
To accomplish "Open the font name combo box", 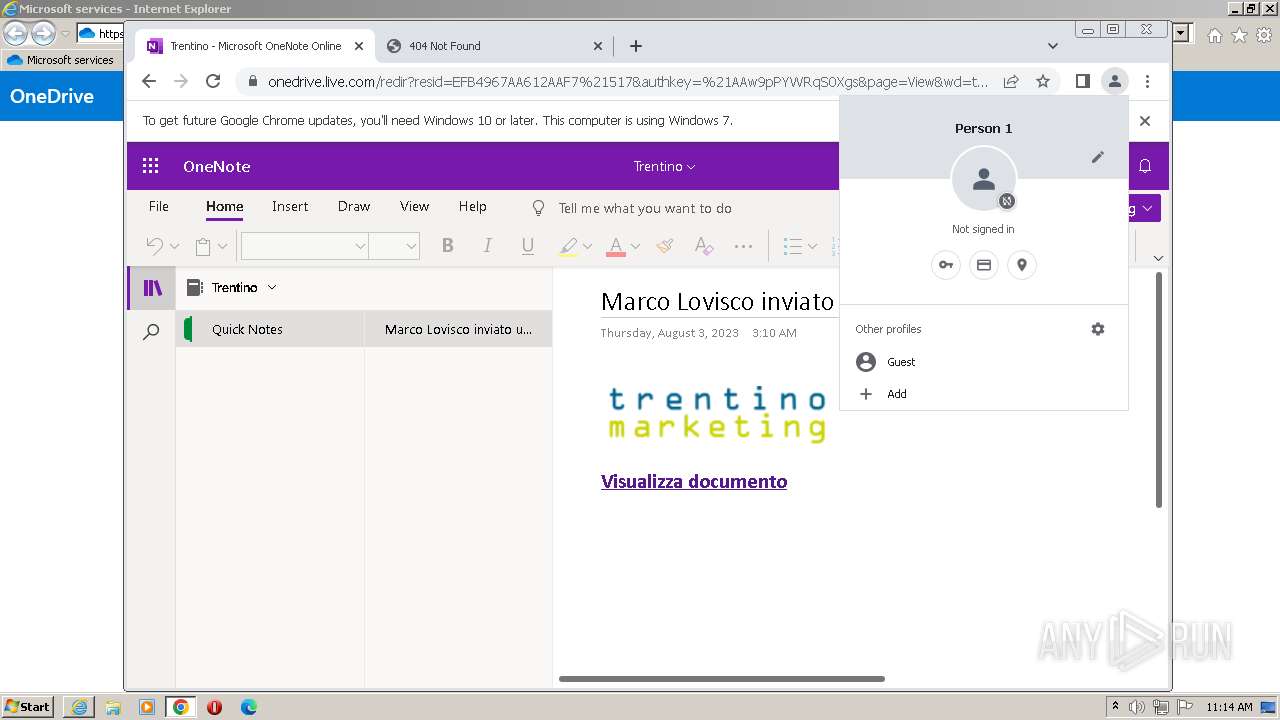I will (x=305, y=246).
